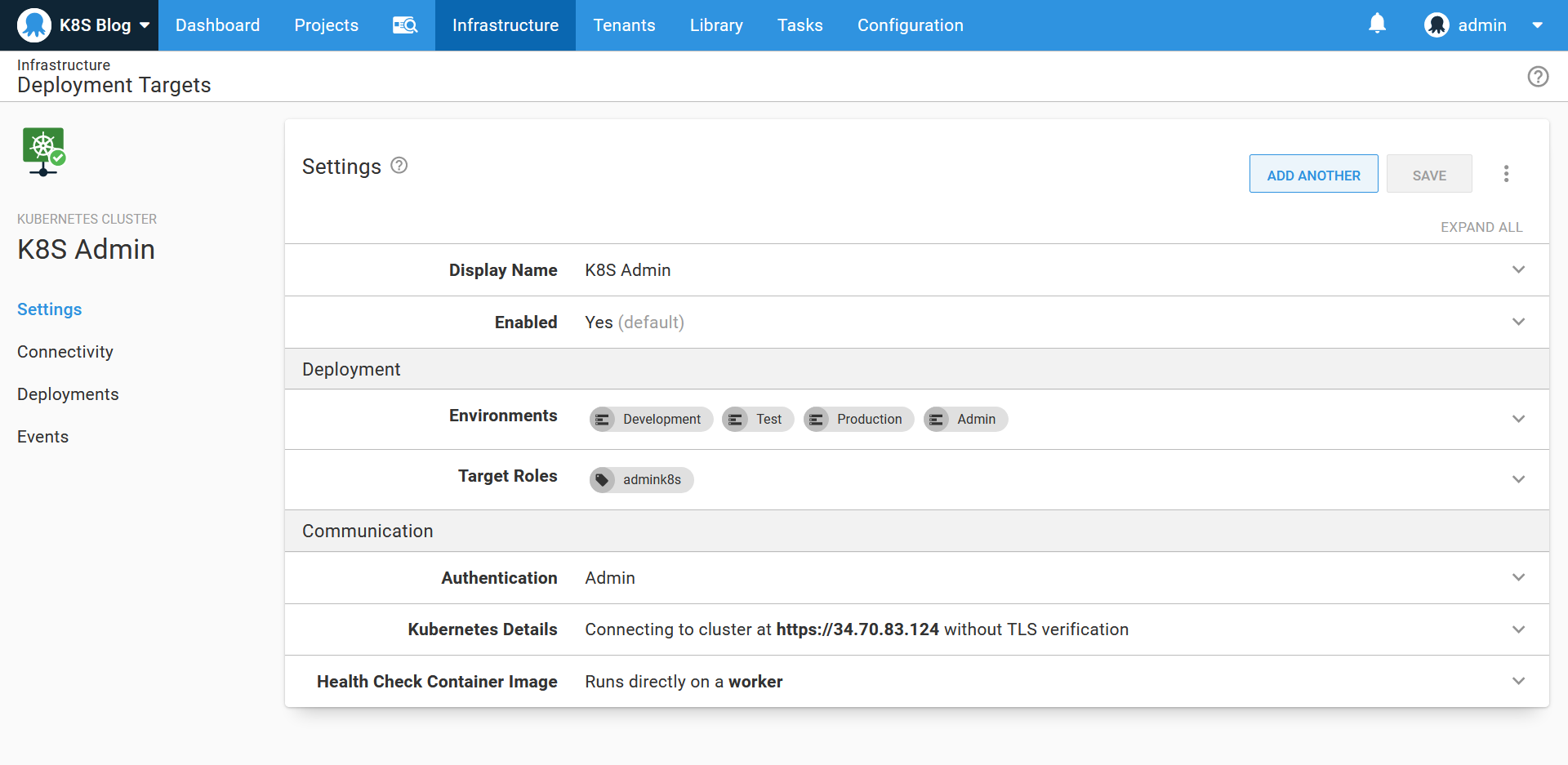Expand the Kubernetes Details row
Viewport: 1568px width, 765px height.
click(x=1518, y=629)
